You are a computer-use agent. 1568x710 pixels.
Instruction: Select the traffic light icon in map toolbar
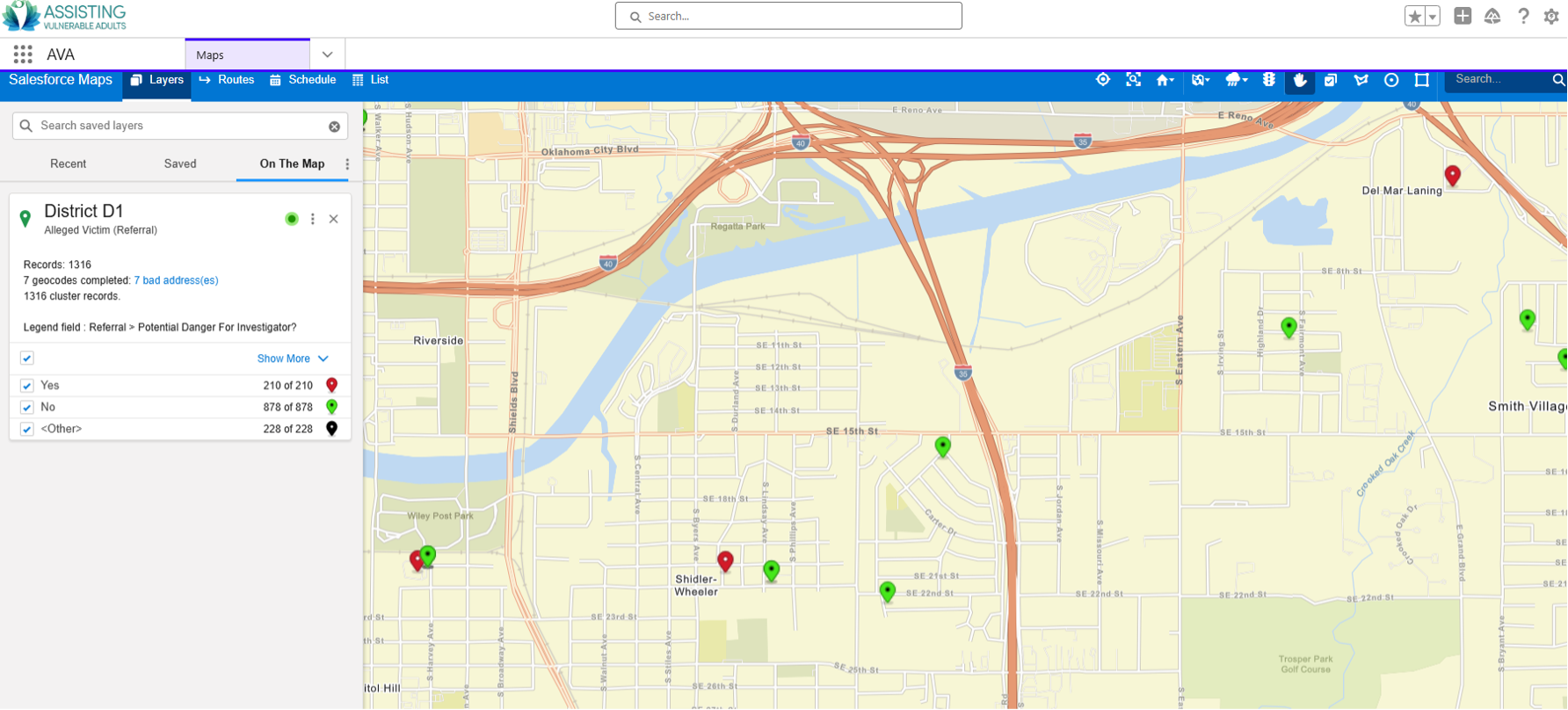[1268, 79]
